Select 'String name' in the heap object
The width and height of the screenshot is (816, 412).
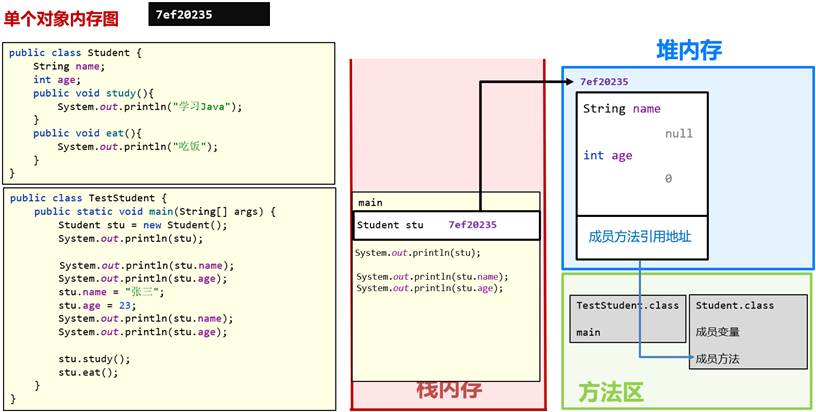622,109
